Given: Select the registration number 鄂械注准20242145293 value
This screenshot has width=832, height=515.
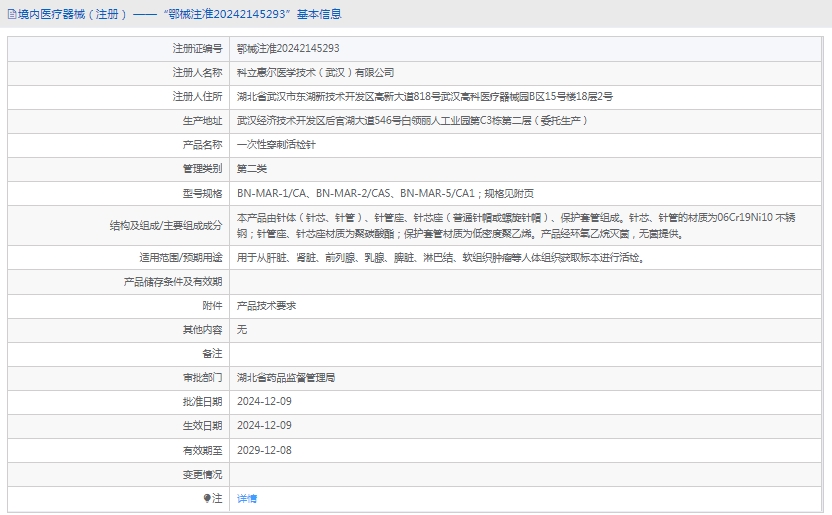Looking at the screenshot, I should pos(287,48).
